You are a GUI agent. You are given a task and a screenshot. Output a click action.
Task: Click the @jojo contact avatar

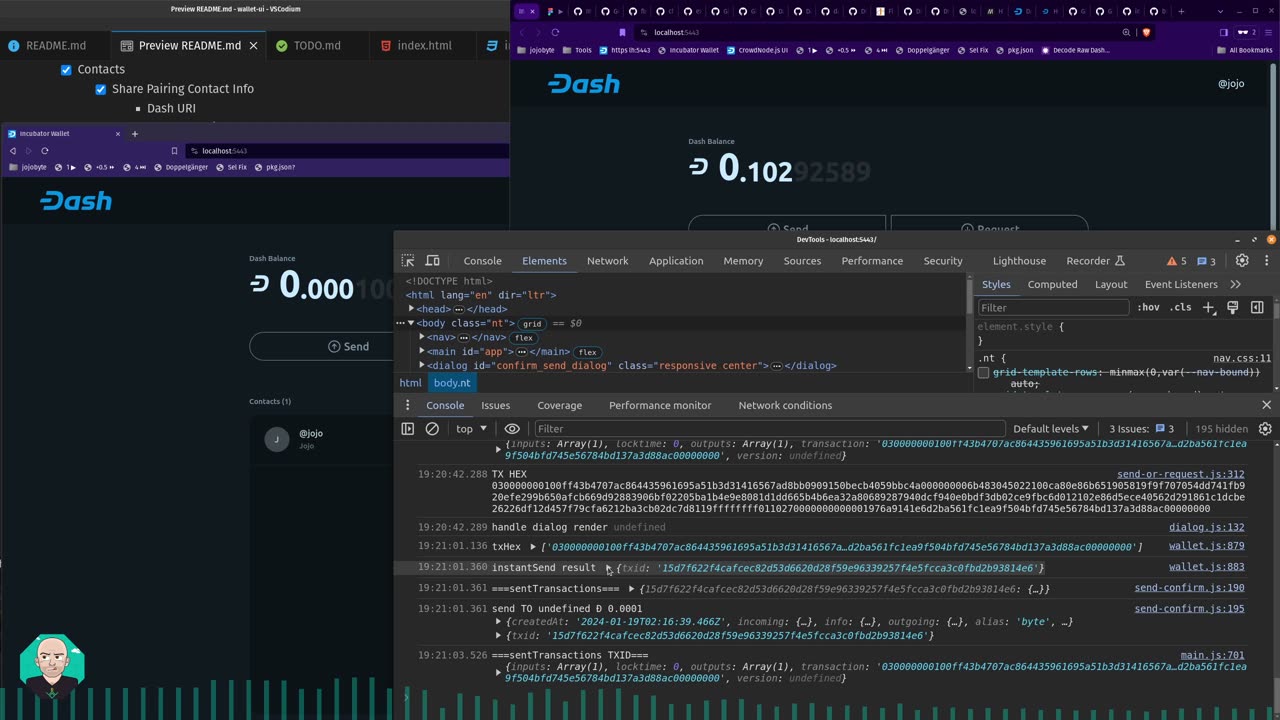(276, 439)
